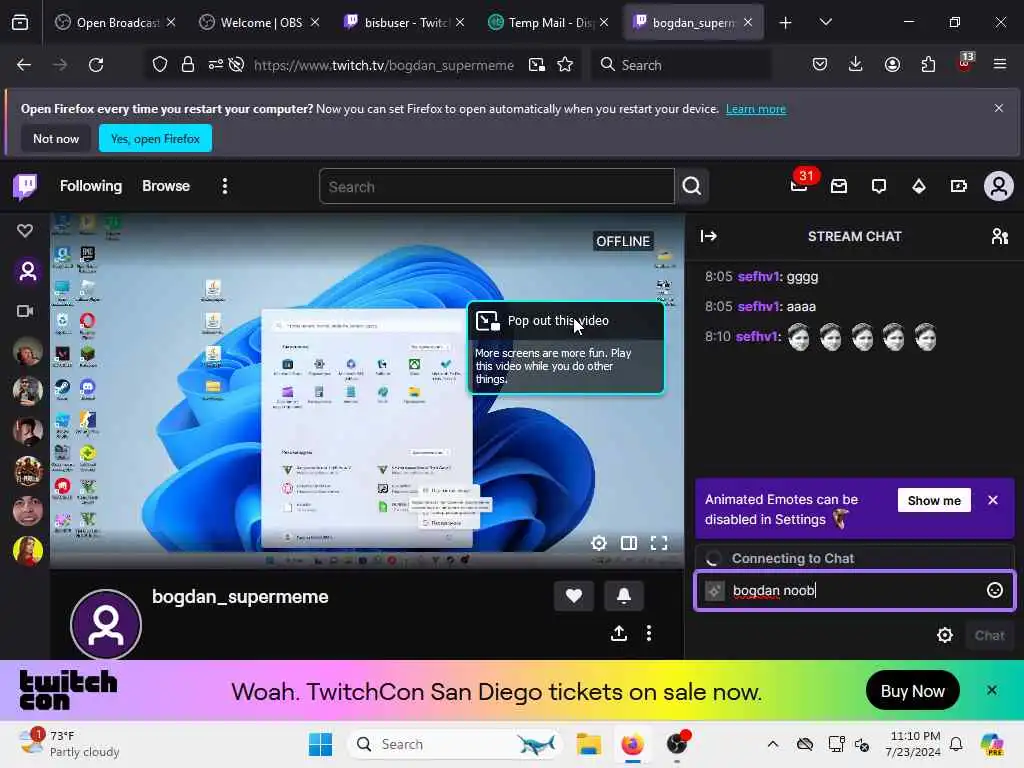The width and height of the screenshot is (1024, 768).
Task: Open the chat settings gear icon
Action: [x=945, y=635]
